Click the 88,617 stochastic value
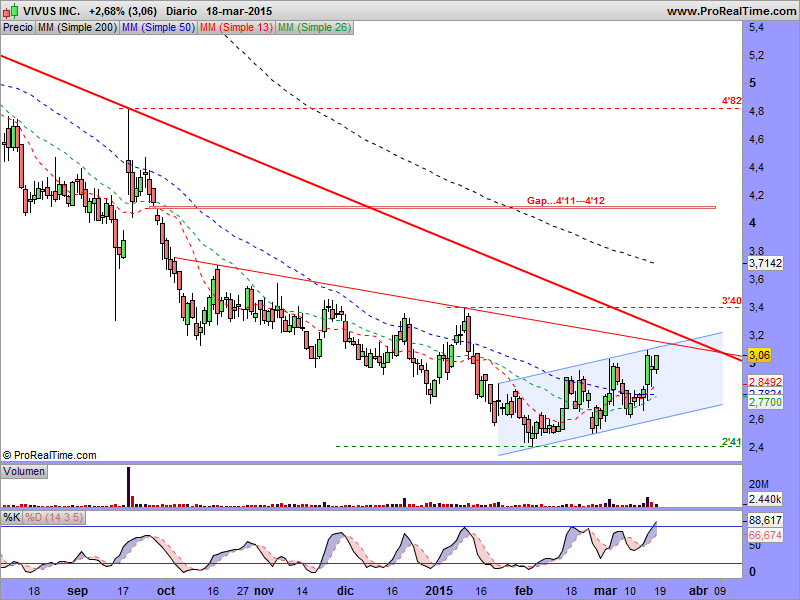 (x=765, y=520)
